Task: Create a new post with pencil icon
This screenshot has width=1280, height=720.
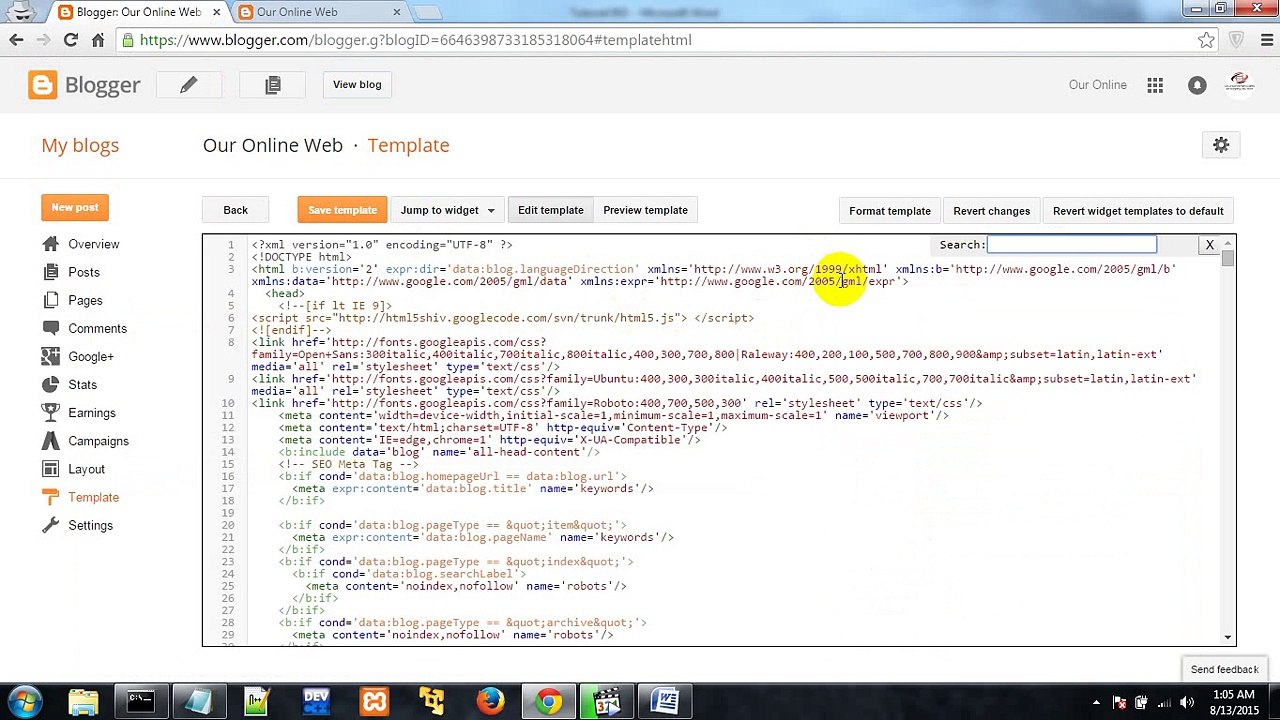Action: 189,85
